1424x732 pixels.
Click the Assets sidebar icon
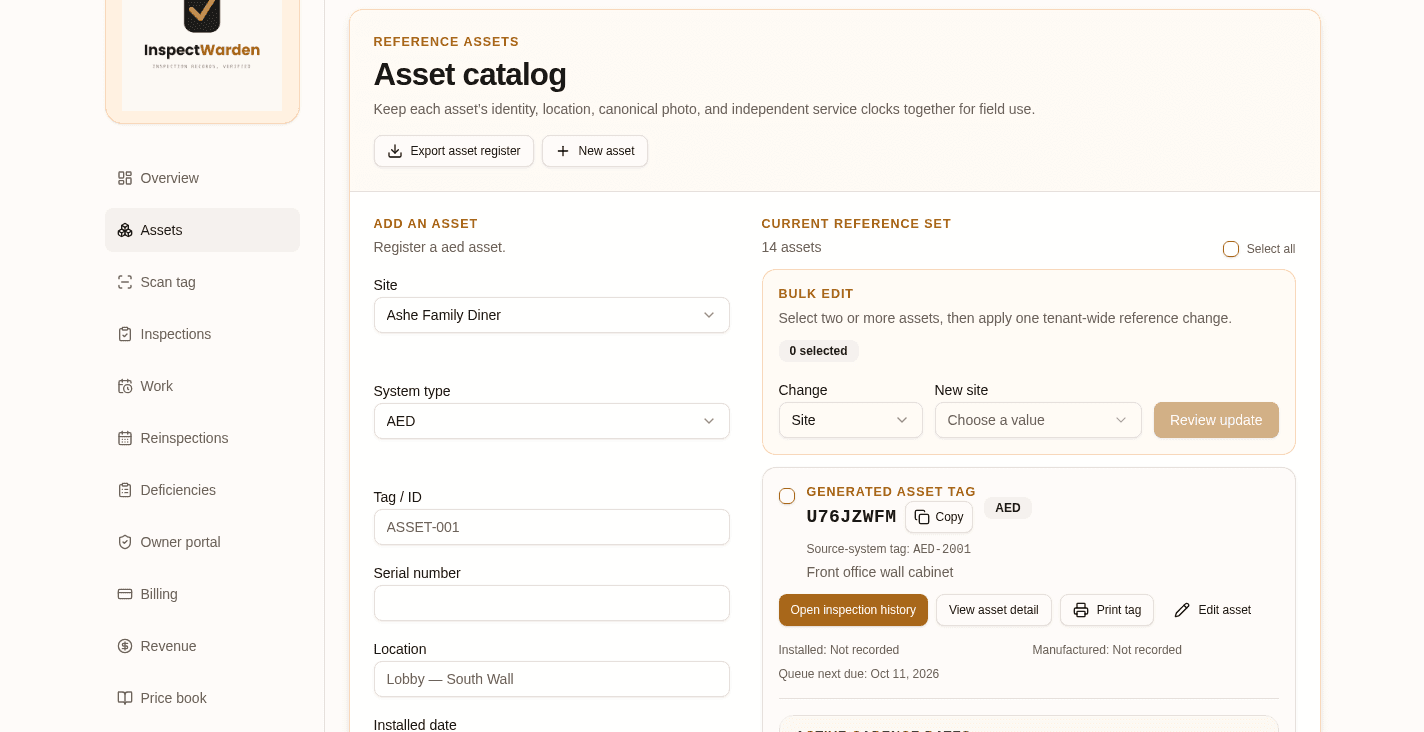[x=125, y=230]
